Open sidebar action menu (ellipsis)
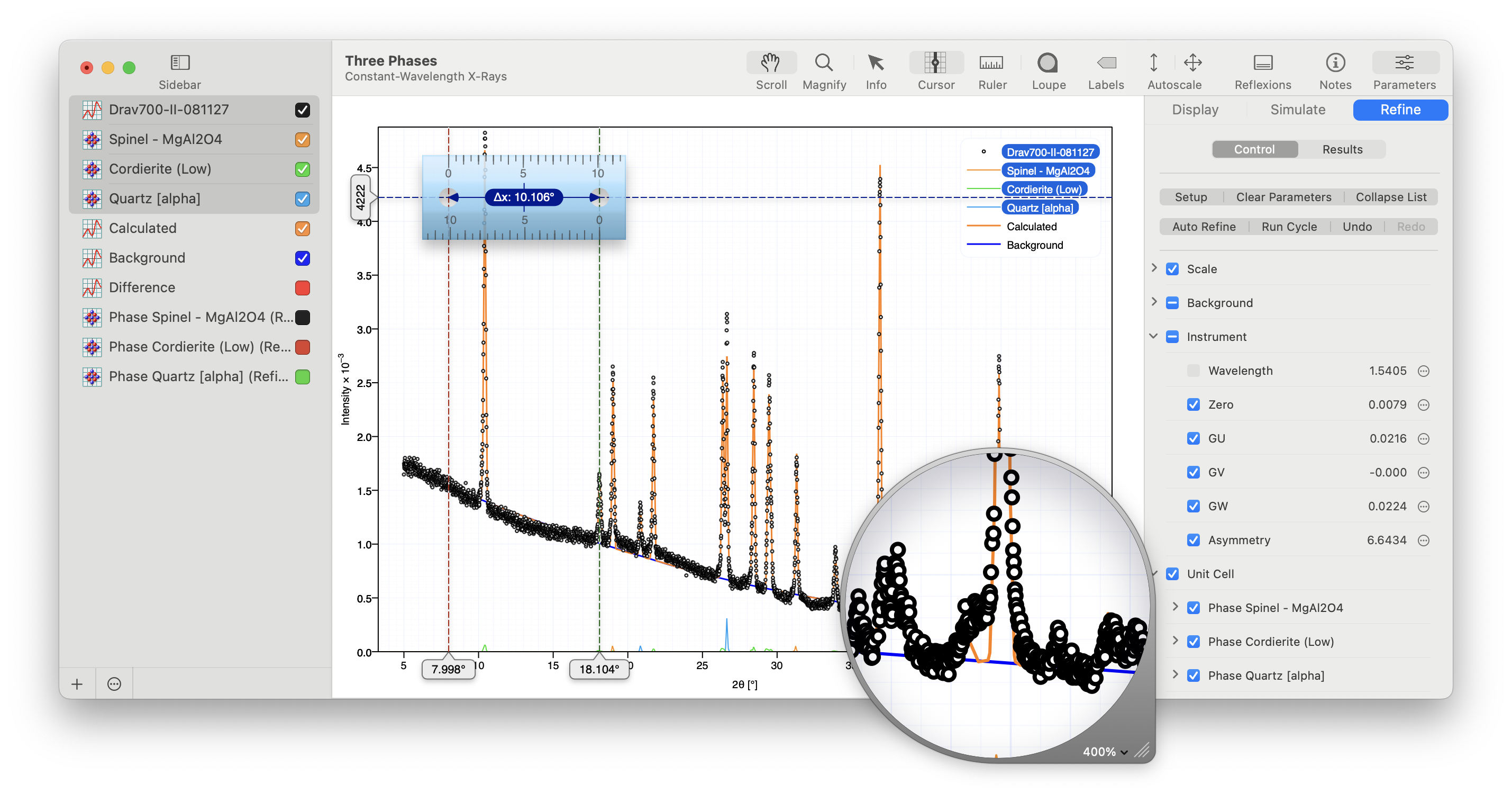The image size is (1512, 793). pyautogui.click(x=114, y=684)
